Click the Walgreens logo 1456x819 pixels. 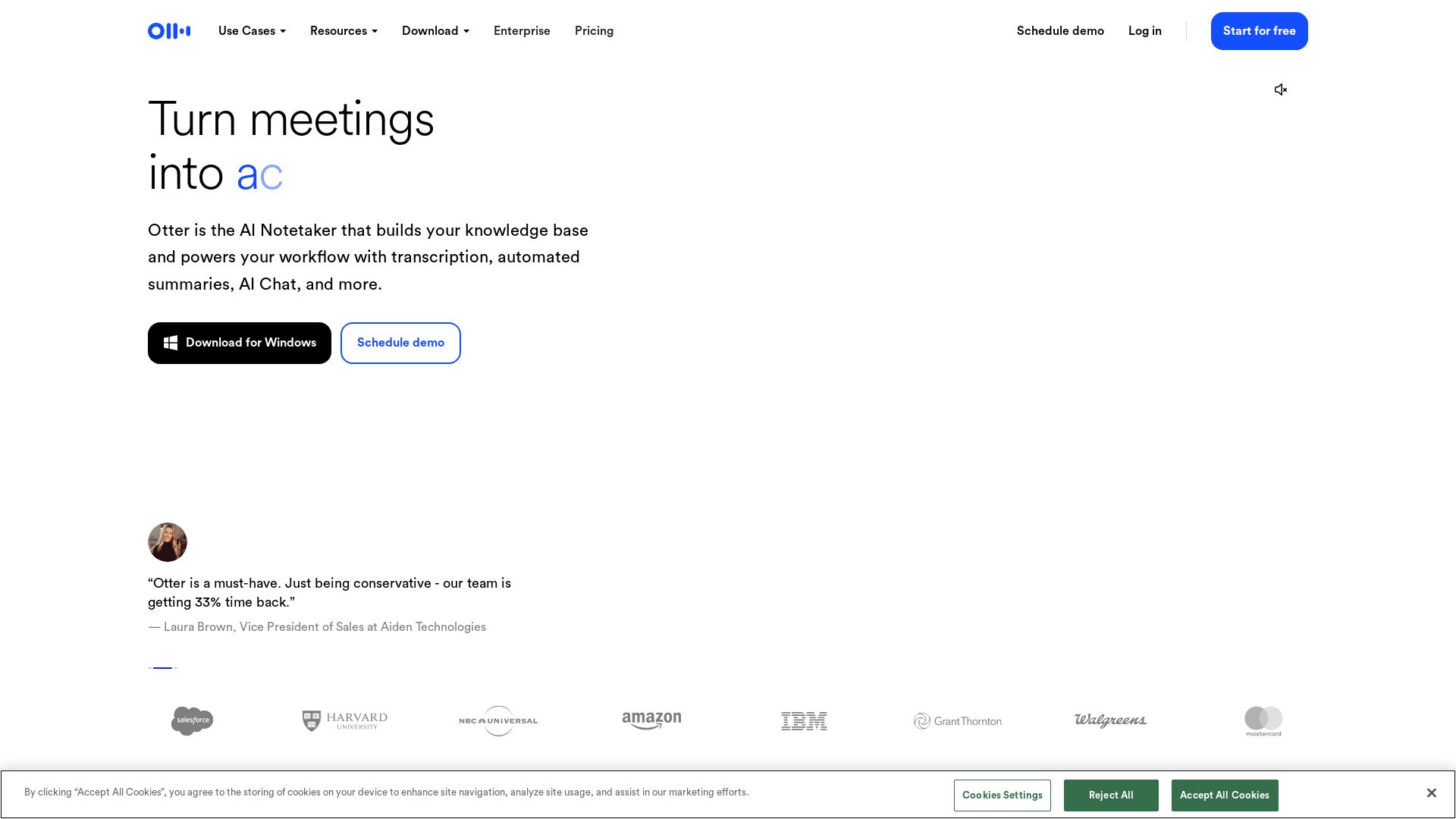[1110, 720]
